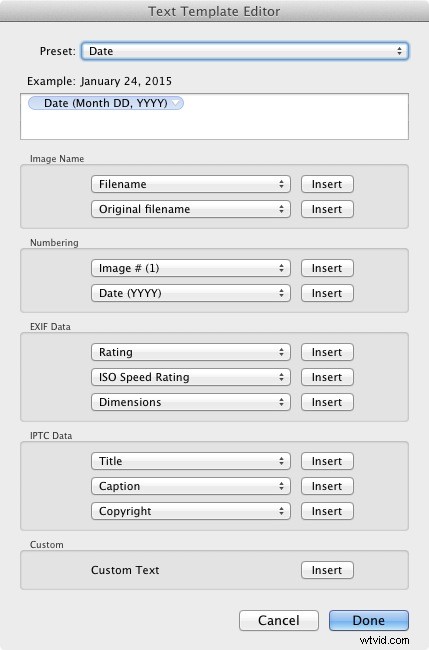The image size is (429, 650).
Task: Open the Title dropdown under IPTC Data
Action: pyautogui.click(x=191, y=461)
